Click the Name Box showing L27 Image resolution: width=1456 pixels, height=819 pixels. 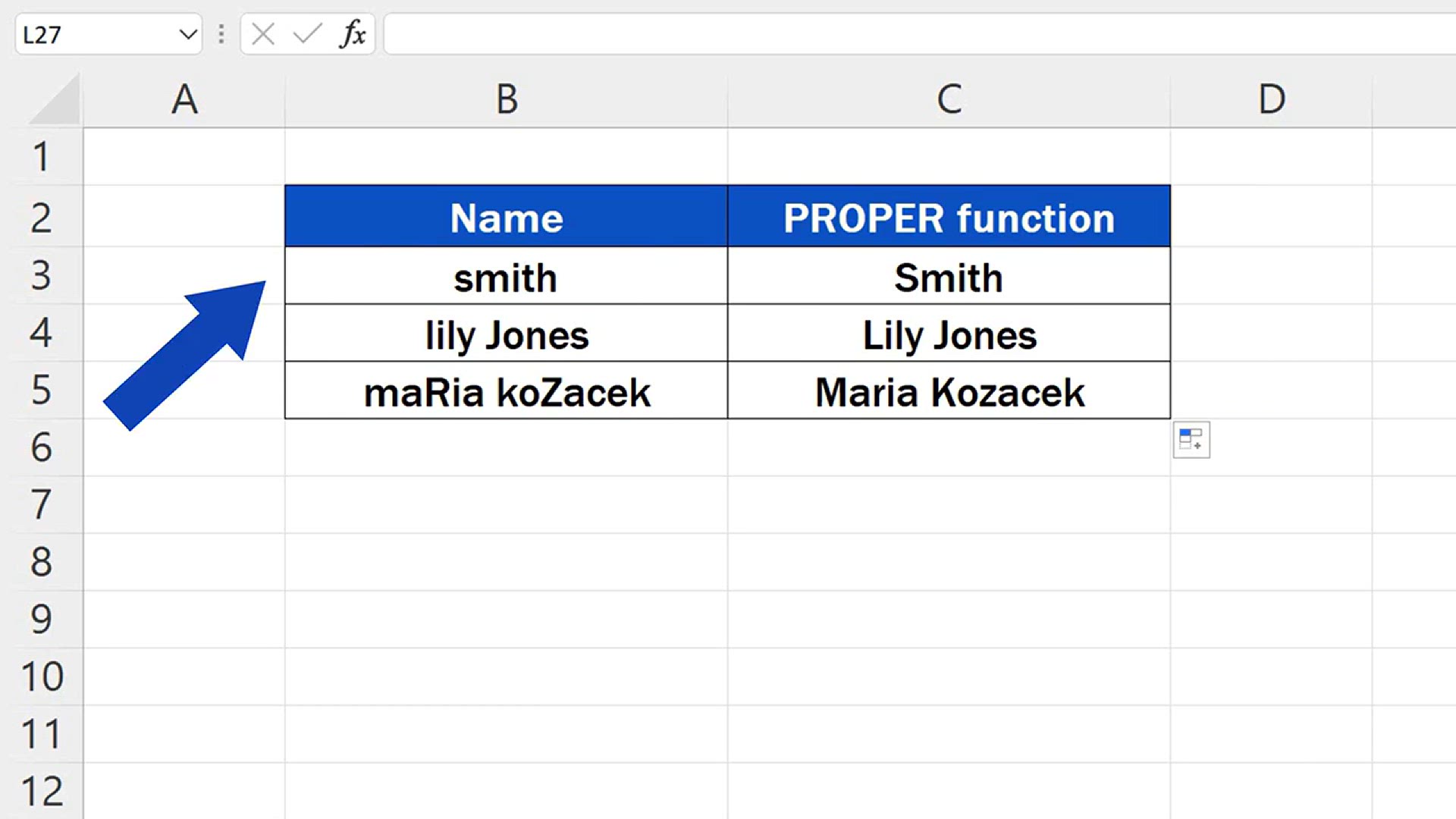(x=91, y=34)
